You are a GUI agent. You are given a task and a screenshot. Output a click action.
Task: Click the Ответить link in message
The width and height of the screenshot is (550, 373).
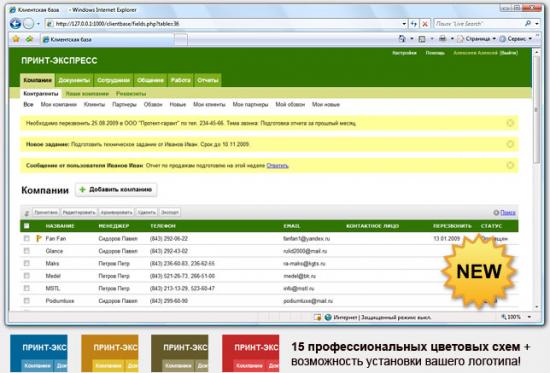pyautogui.click(x=277, y=165)
